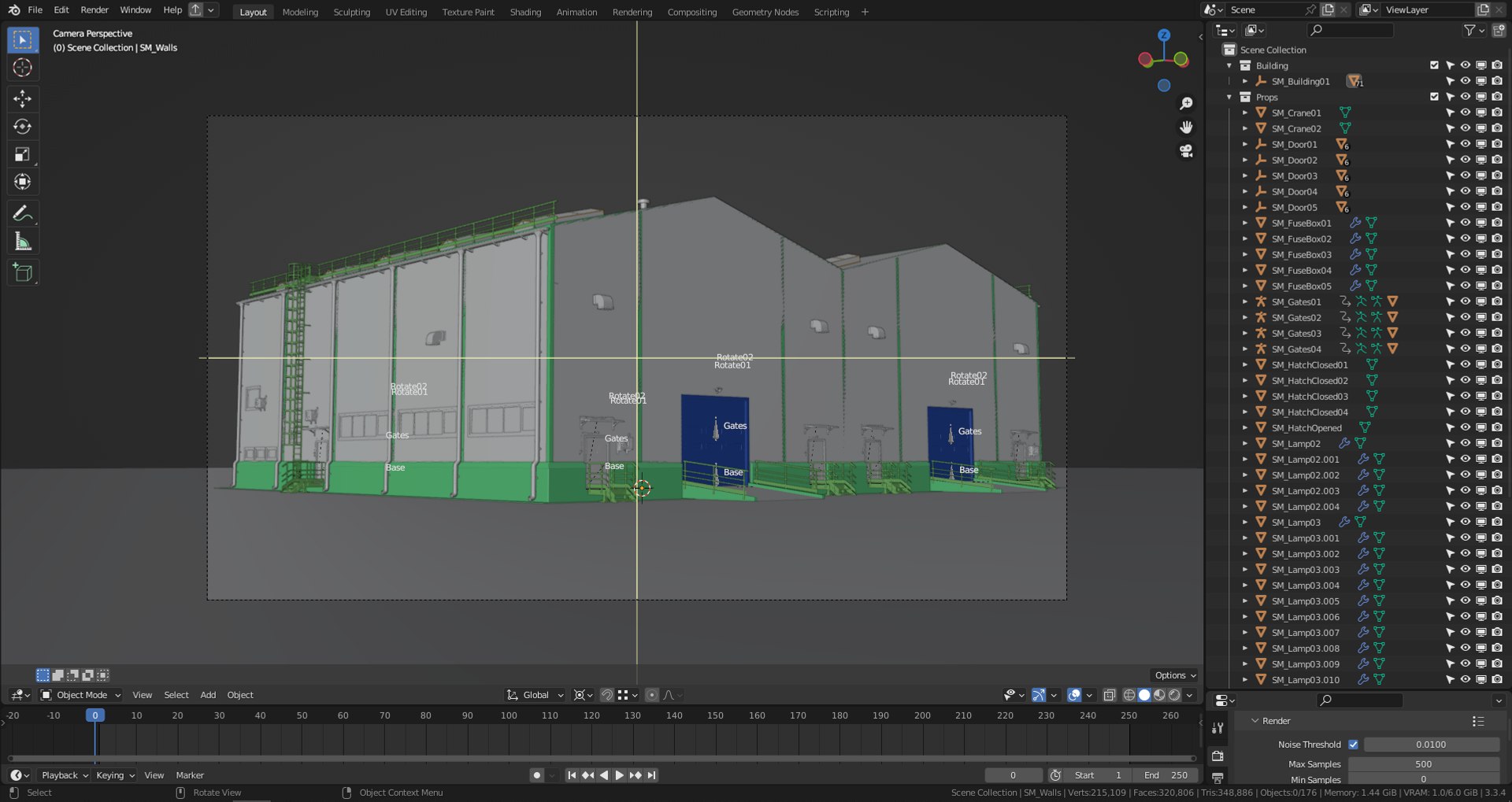
Task: Open the viewport Options dropdown
Action: pos(1176,675)
